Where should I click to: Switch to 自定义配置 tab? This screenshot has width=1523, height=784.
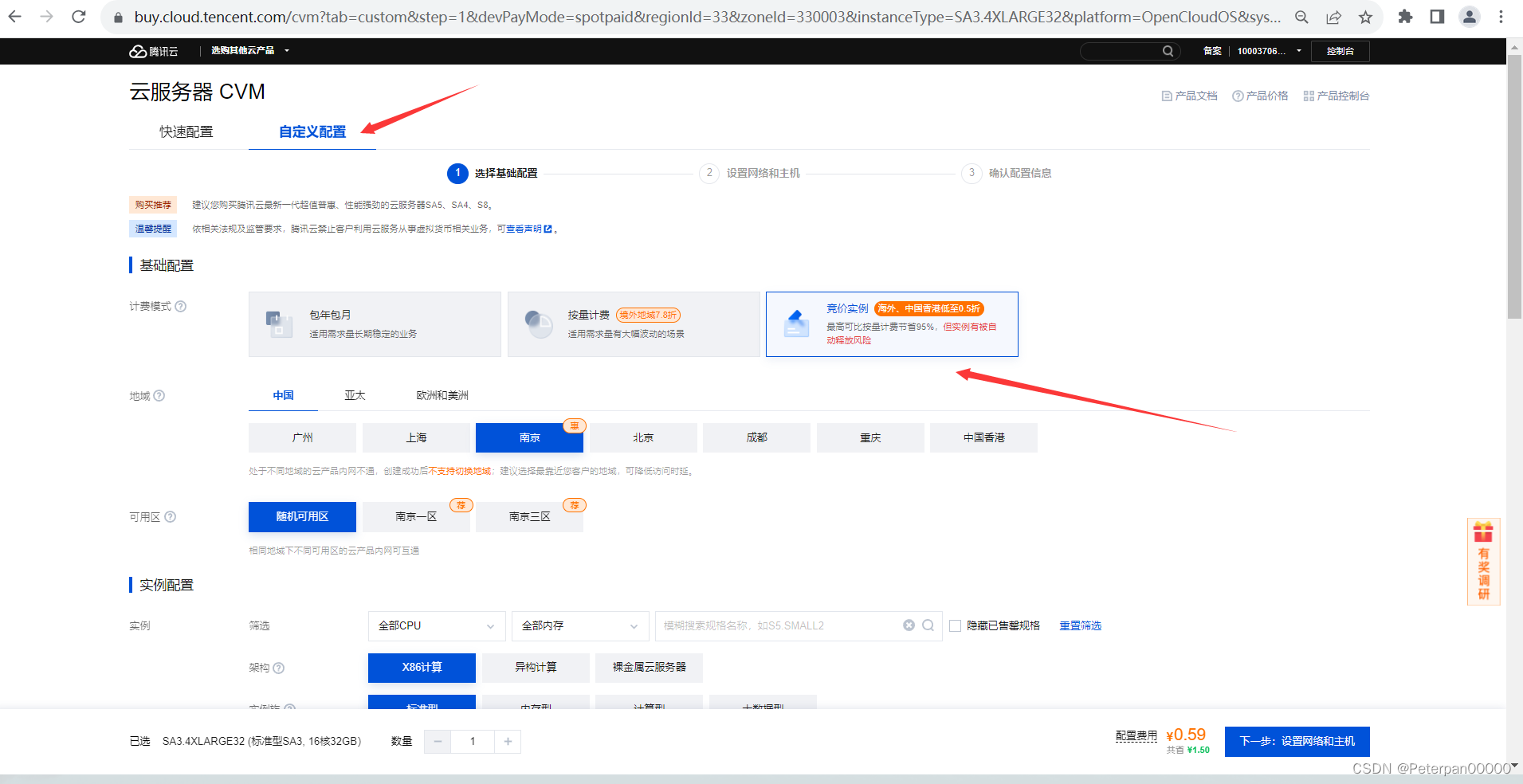coord(312,131)
